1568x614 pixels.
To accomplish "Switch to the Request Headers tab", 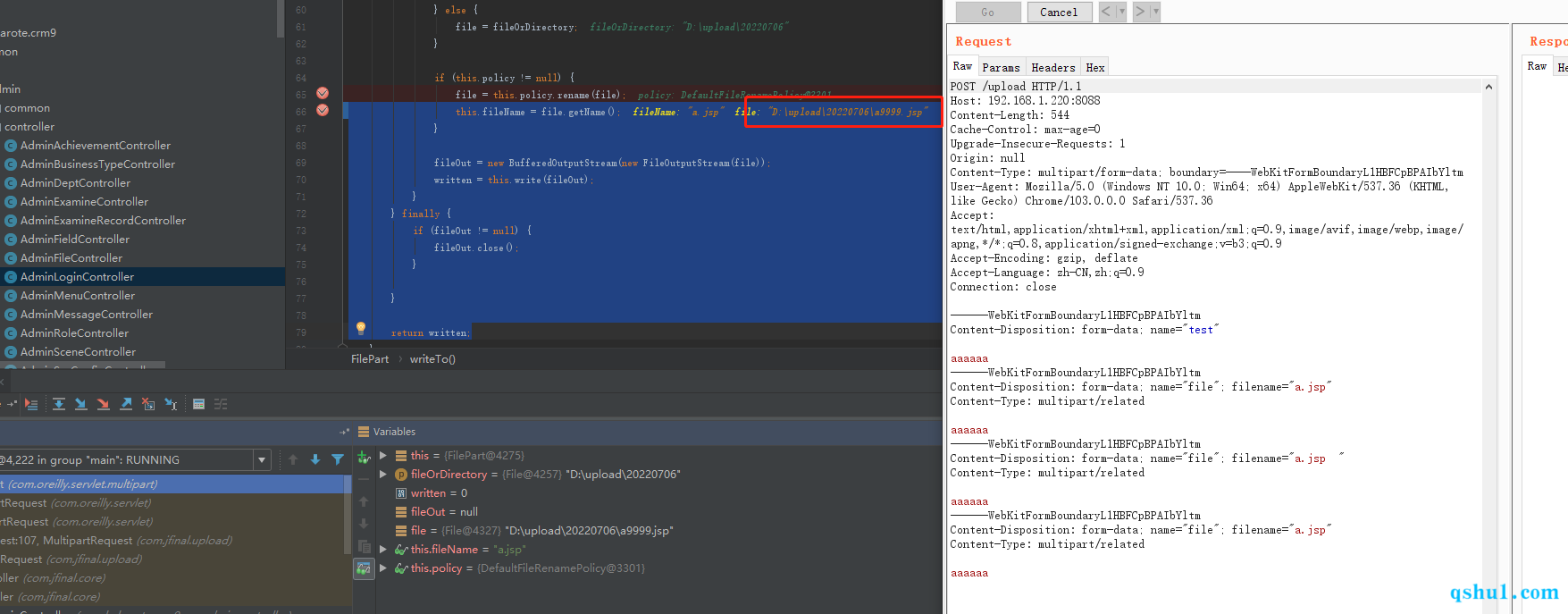I will coord(1053,67).
